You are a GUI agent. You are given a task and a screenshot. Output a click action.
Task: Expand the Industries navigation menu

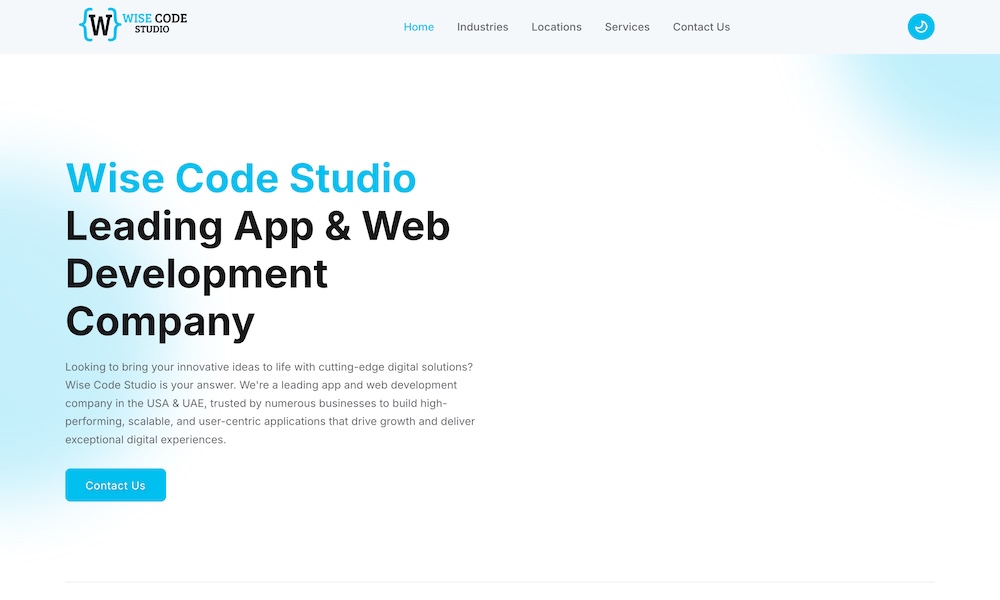[x=482, y=27]
